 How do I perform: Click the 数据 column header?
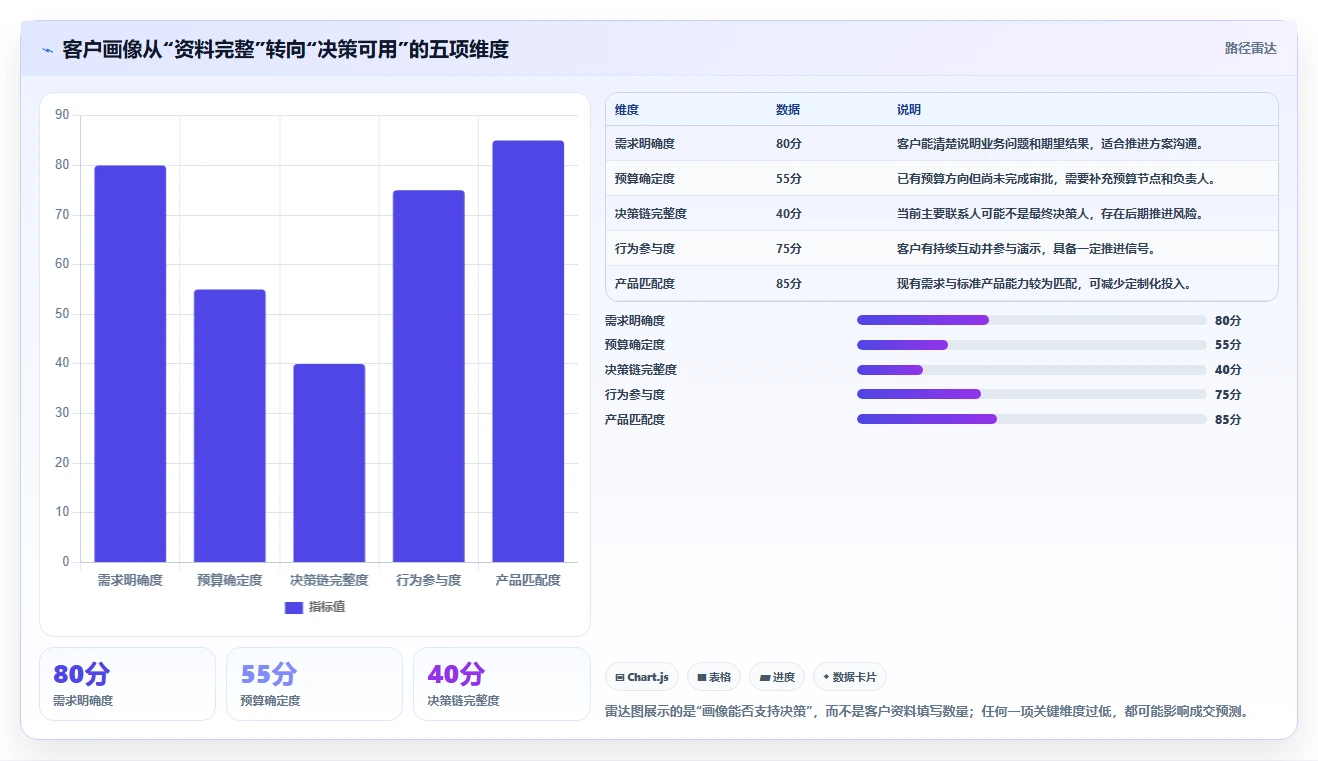[x=788, y=110]
